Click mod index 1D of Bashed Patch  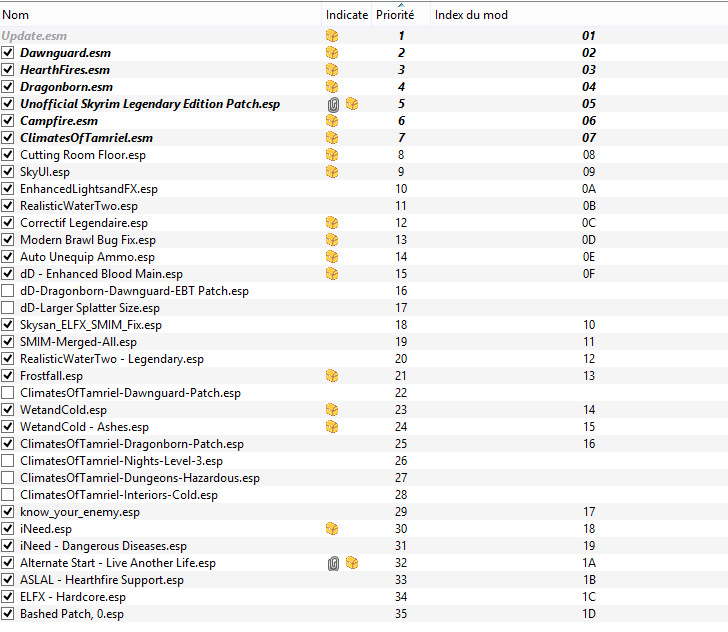point(589,614)
